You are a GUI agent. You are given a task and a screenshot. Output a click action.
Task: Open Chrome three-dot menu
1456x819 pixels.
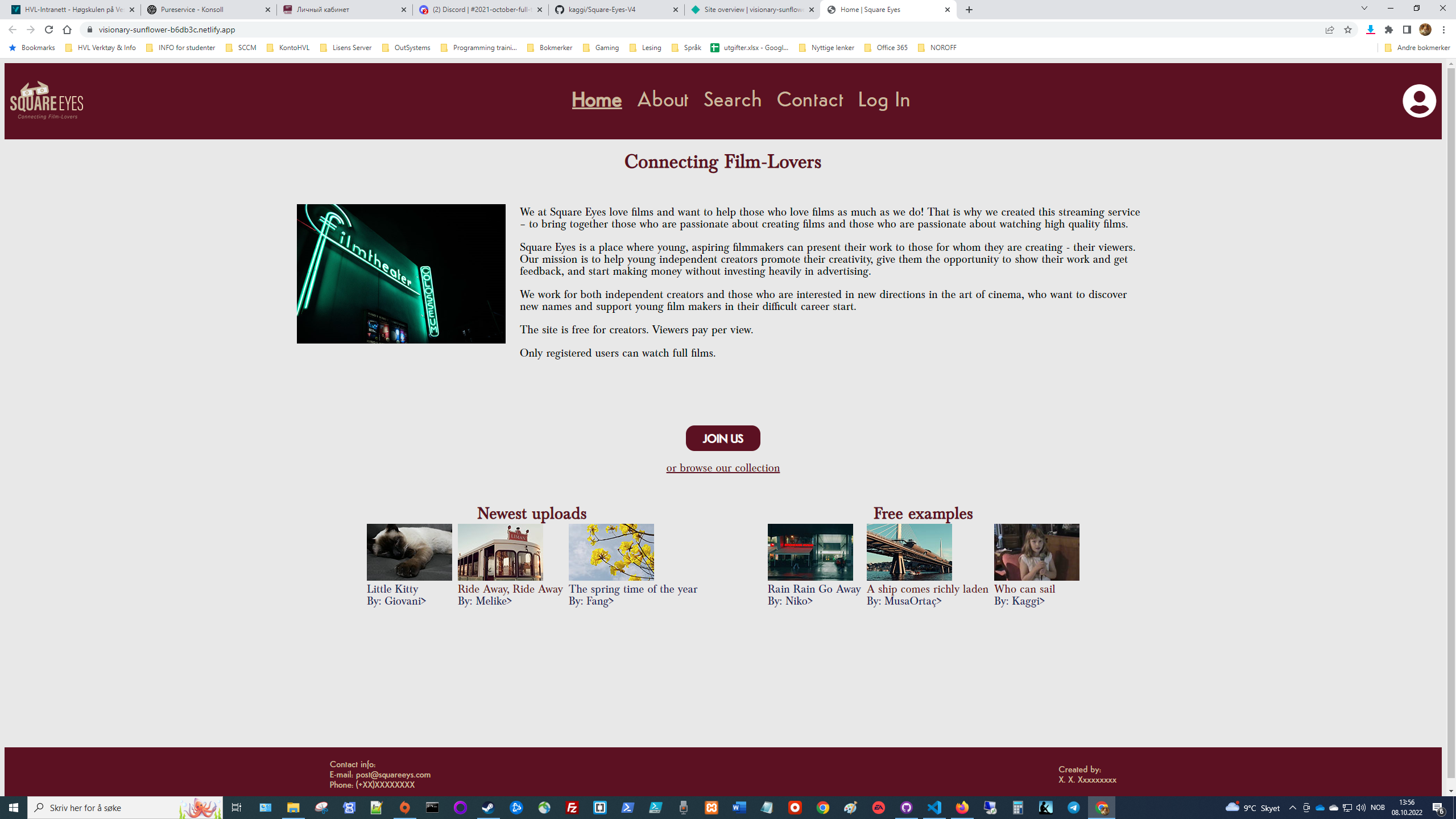click(x=1443, y=30)
